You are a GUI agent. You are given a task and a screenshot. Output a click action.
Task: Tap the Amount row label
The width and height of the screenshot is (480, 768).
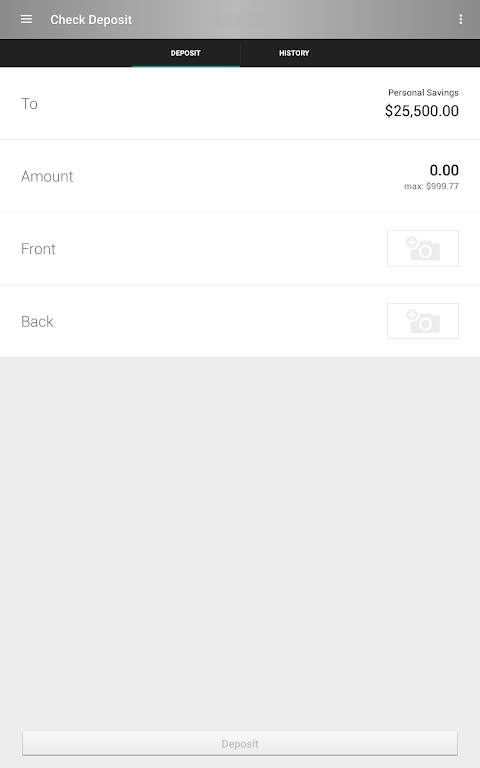pos(47,176)
